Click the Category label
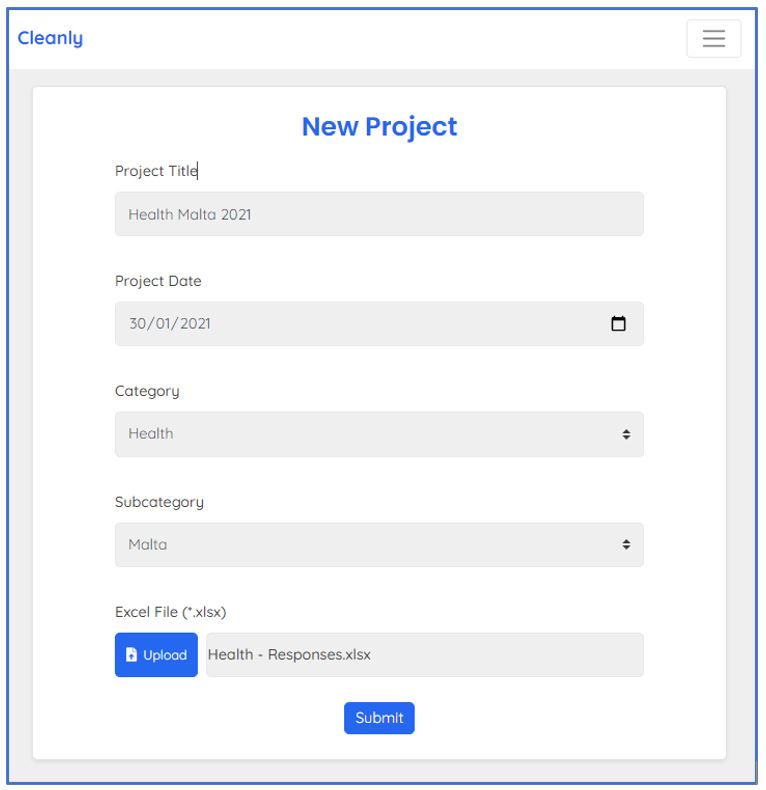Image resolution: width=766 pixels, height=790 pixels. (x=147, y=391)
